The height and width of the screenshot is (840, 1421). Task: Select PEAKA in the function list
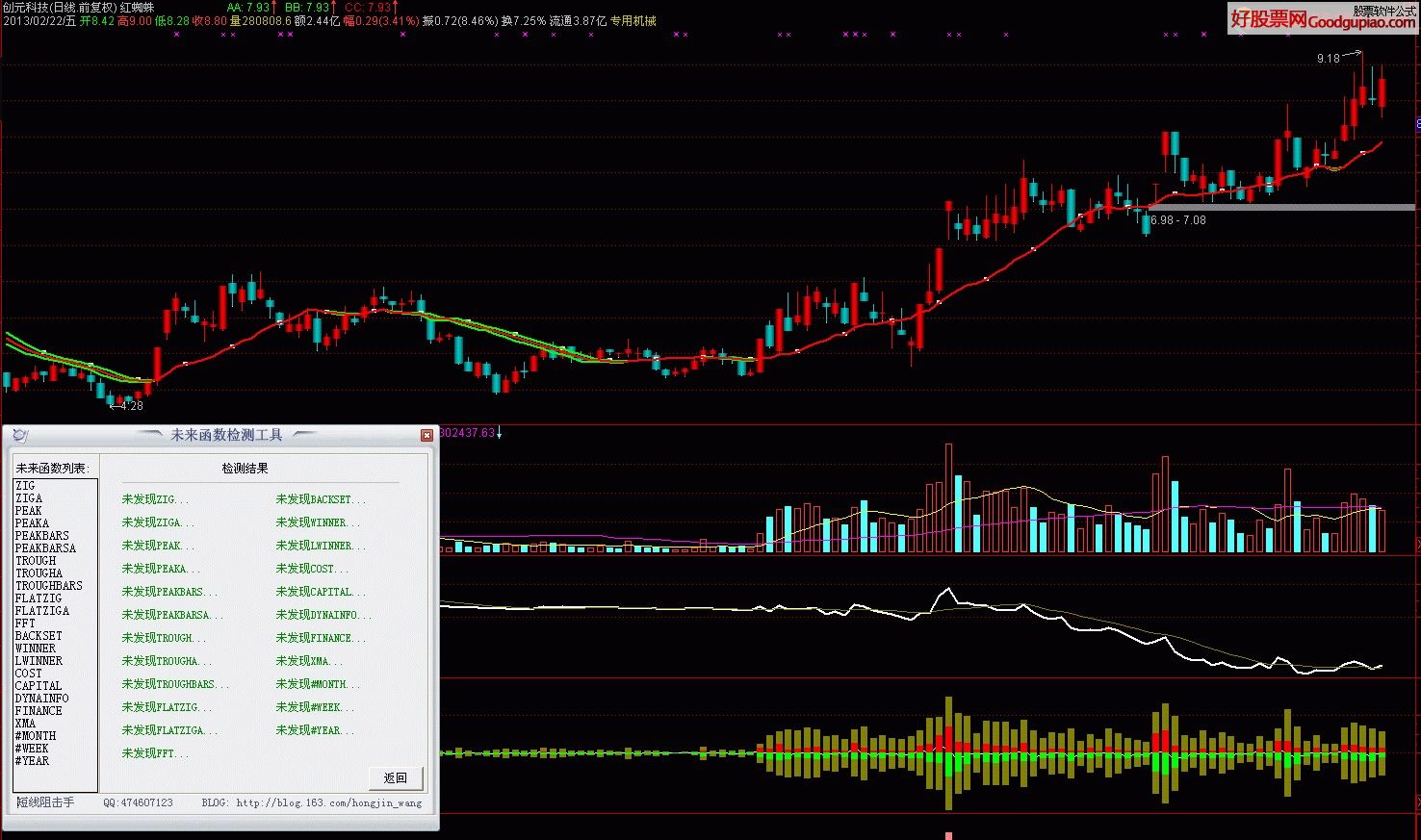click(x=32, y=523)
